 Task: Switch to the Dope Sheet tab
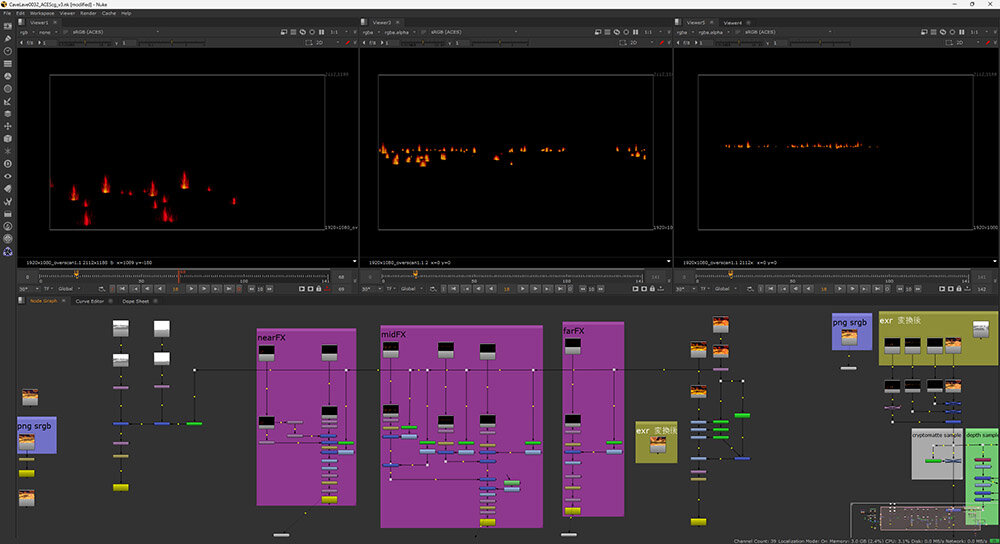coord(135,301)
